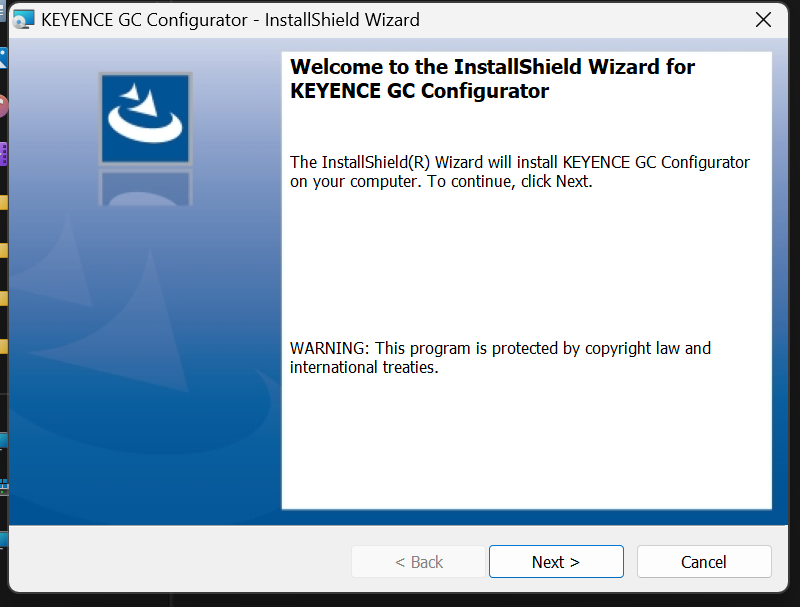Click the blue picture icon at the left edge
This screenshot has width=800, height=607.
pyautogui.click(x=3, y=58)
